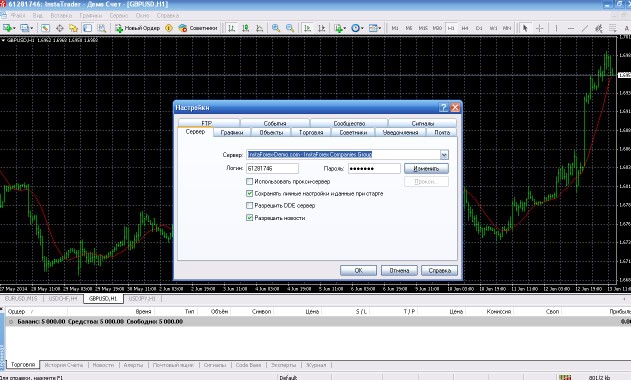Open Profiles dropdown arrow
This screenshot has width=631, height=380.
coord(32,28)
